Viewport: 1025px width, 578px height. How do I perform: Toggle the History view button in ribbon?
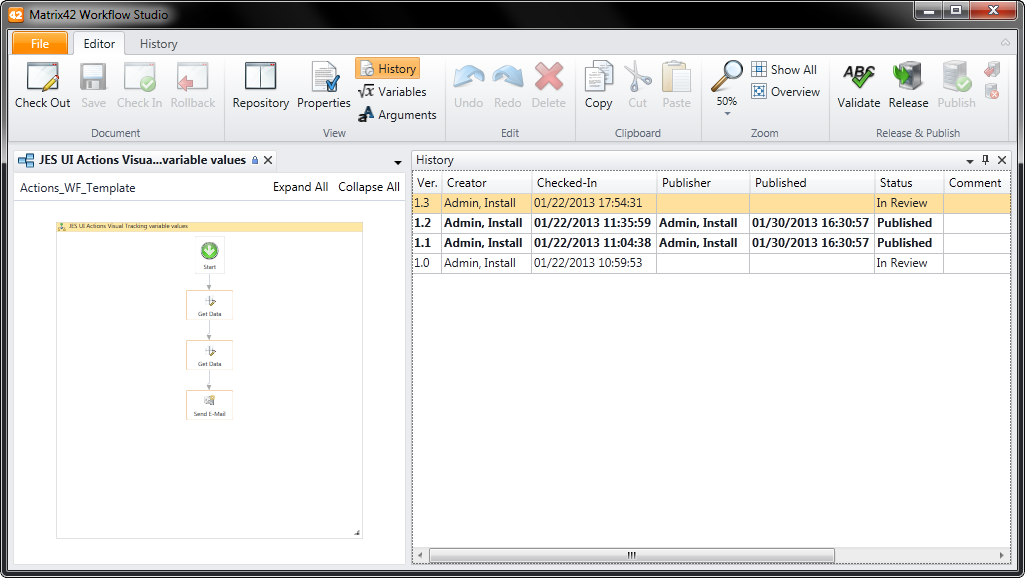tap(388, 69)
